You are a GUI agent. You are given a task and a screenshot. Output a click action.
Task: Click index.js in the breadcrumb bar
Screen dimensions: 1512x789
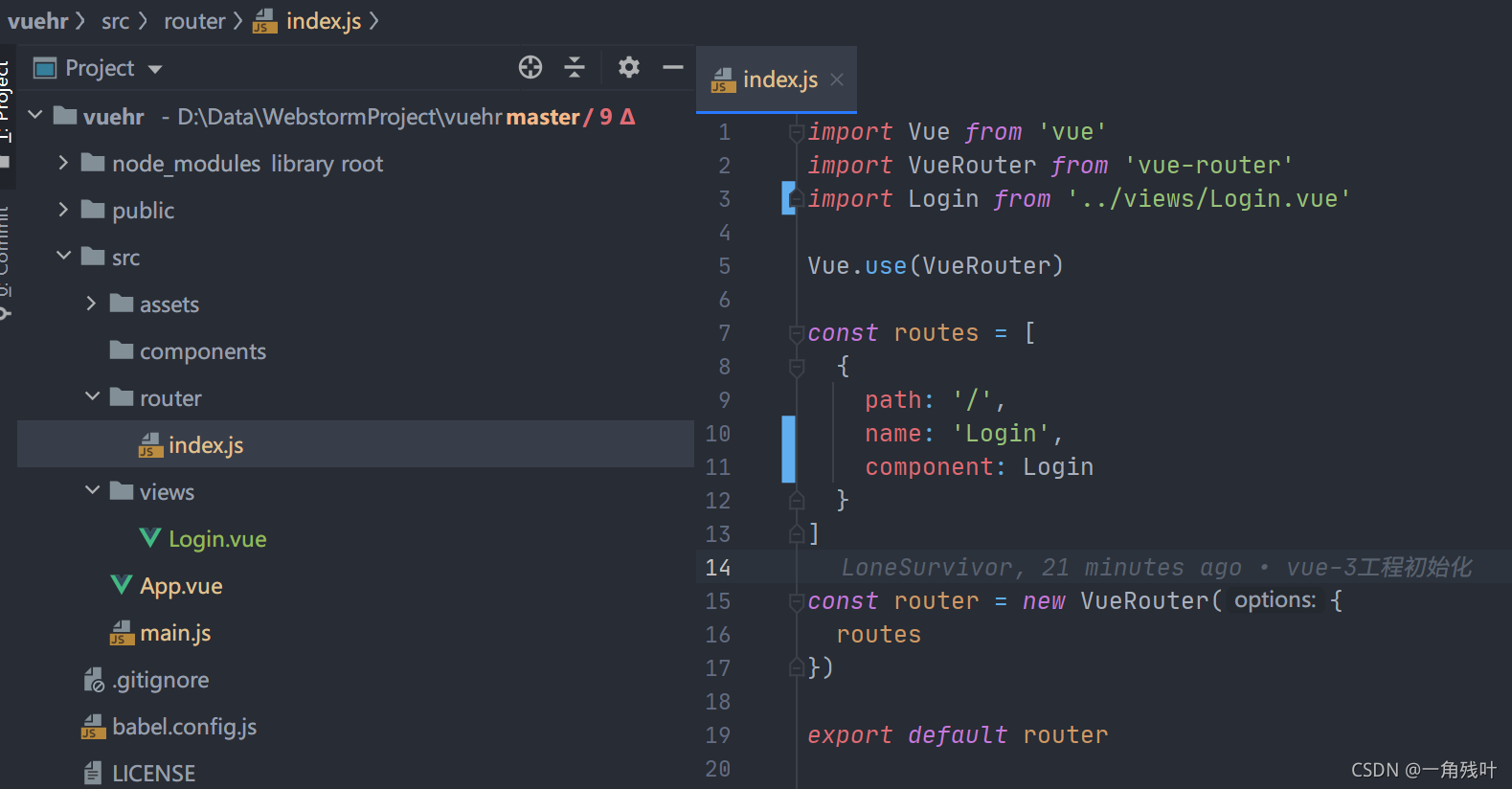(324, 21)
